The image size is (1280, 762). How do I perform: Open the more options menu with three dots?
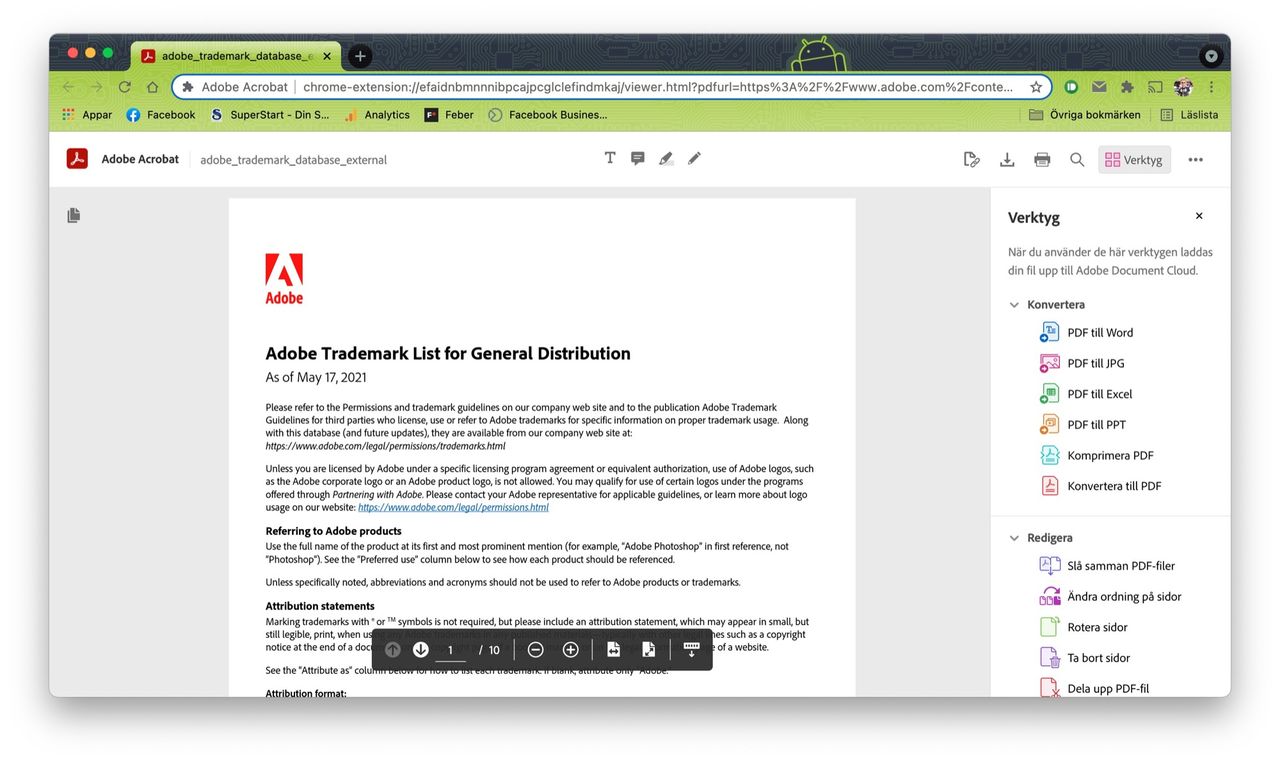[x=1195, y=158]
